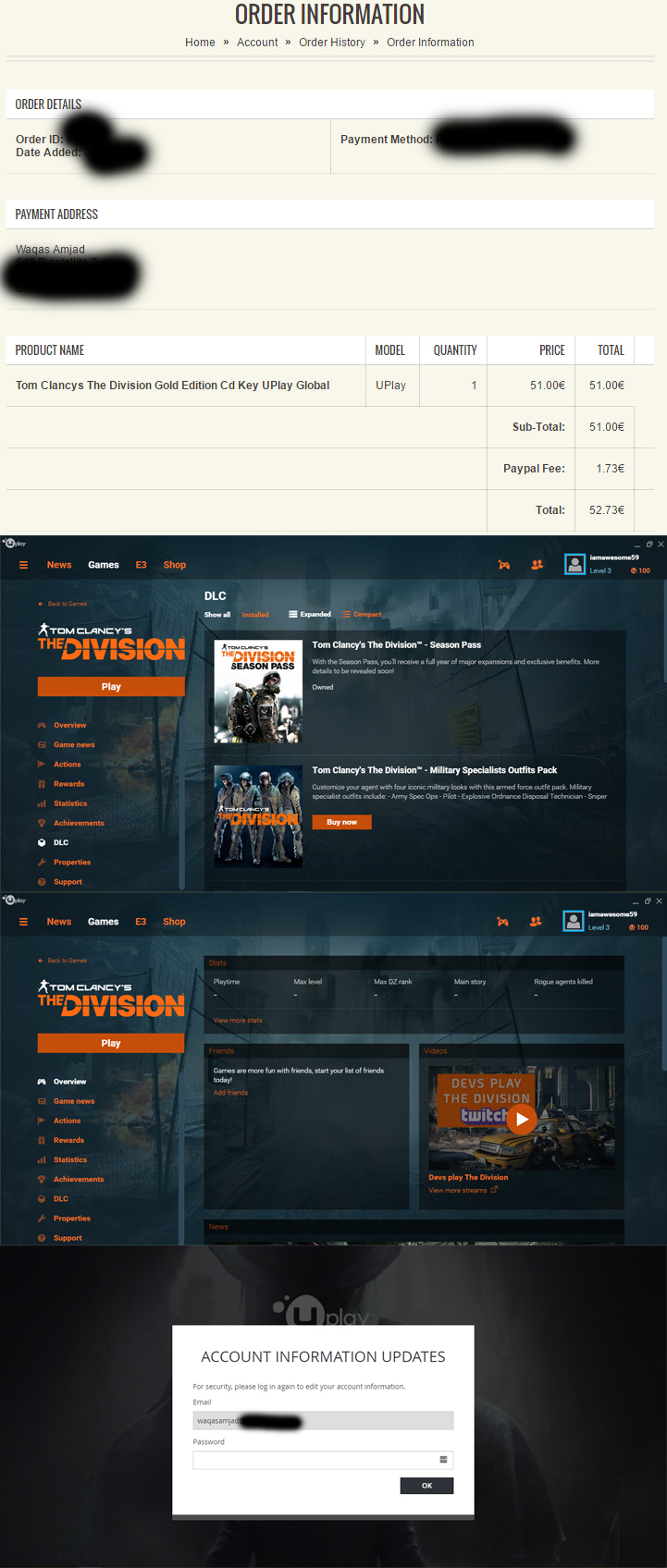Click the Military Specialists Outfits Pack image
This screenshot has height=1568, width=667.
258,816
